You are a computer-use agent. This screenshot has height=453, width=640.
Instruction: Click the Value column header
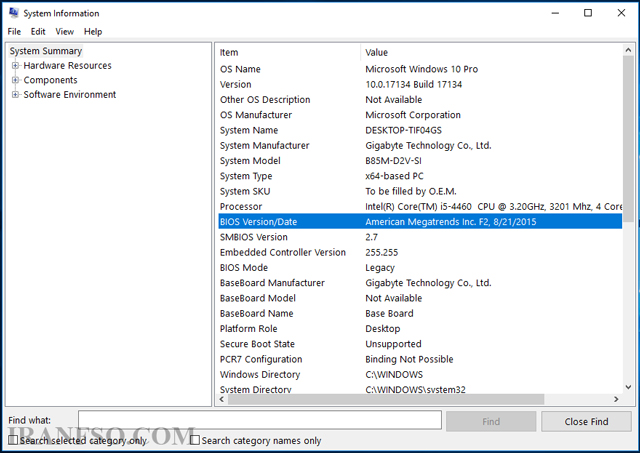coord(491,52)
